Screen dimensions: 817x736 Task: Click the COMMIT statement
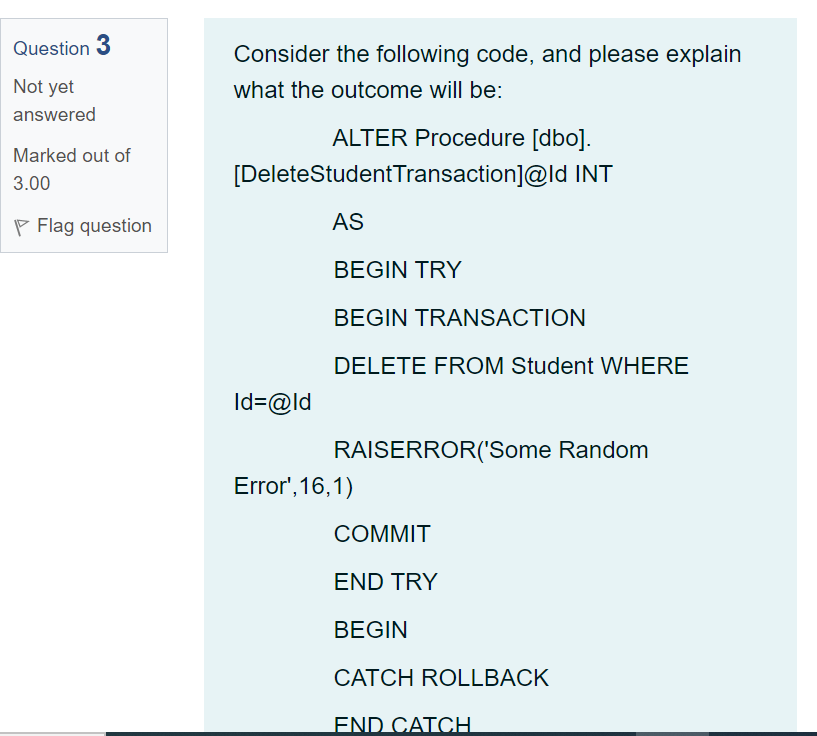point(381,534)
